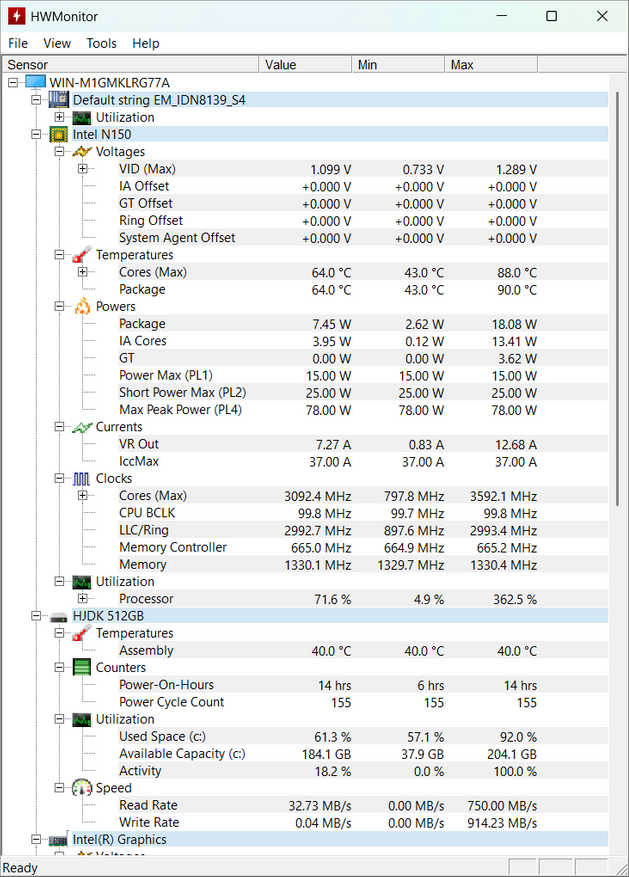Click the Currents waveform icon
This screenshot has width=629, height=877.
pos(82,427)
